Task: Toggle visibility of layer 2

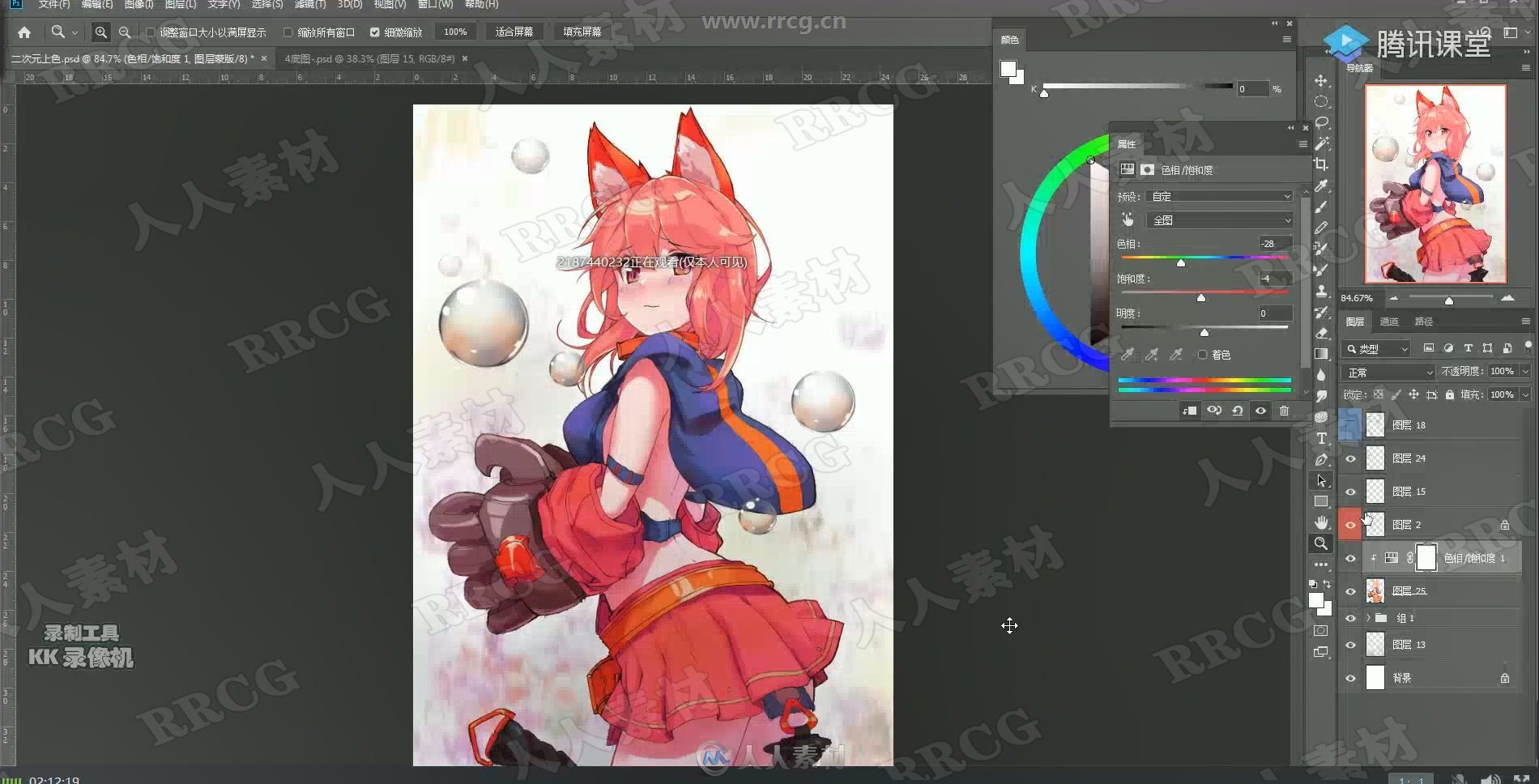Action: tap(1350, 525)
